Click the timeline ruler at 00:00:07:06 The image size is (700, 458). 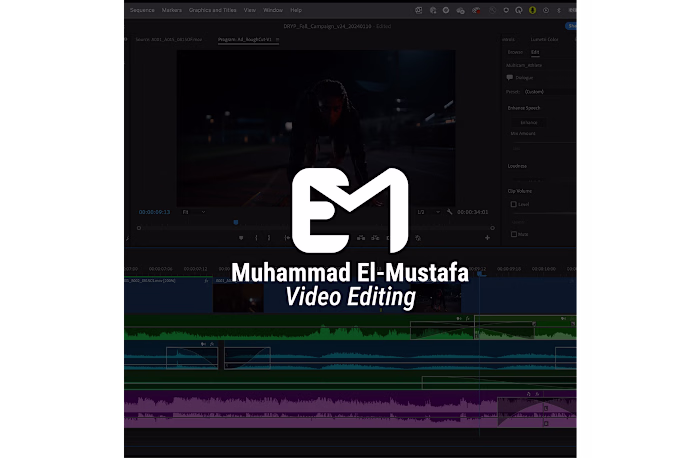pyautogui.click(x=161, y=269)
